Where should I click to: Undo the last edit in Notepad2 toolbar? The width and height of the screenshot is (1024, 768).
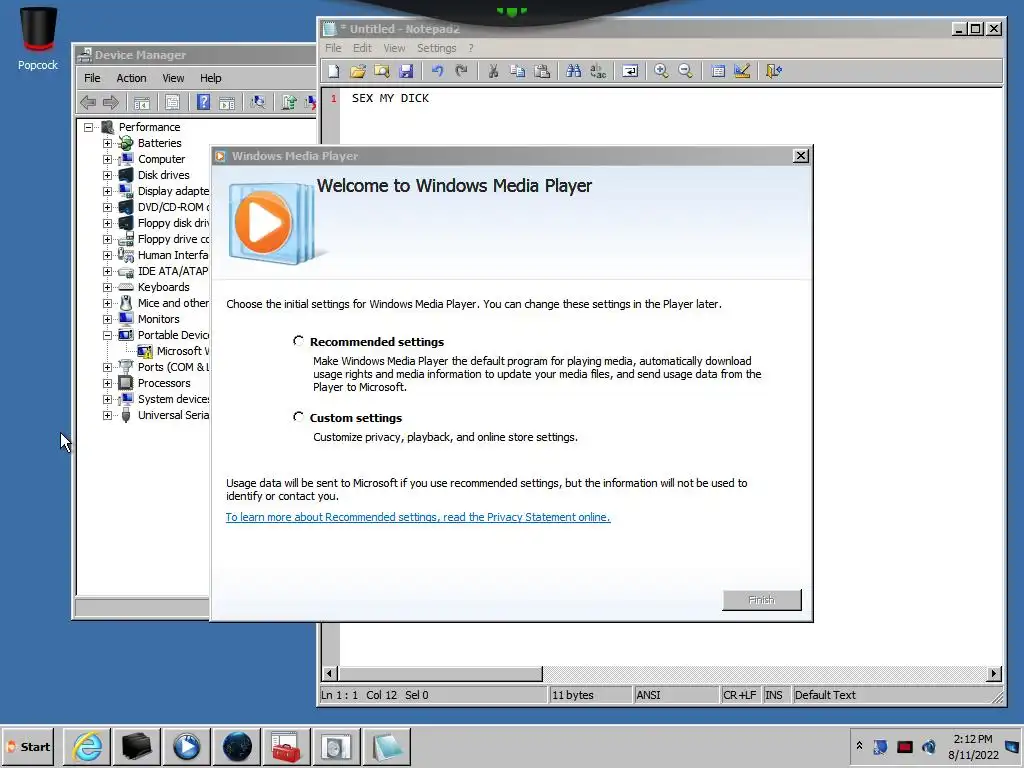point(437,71)
